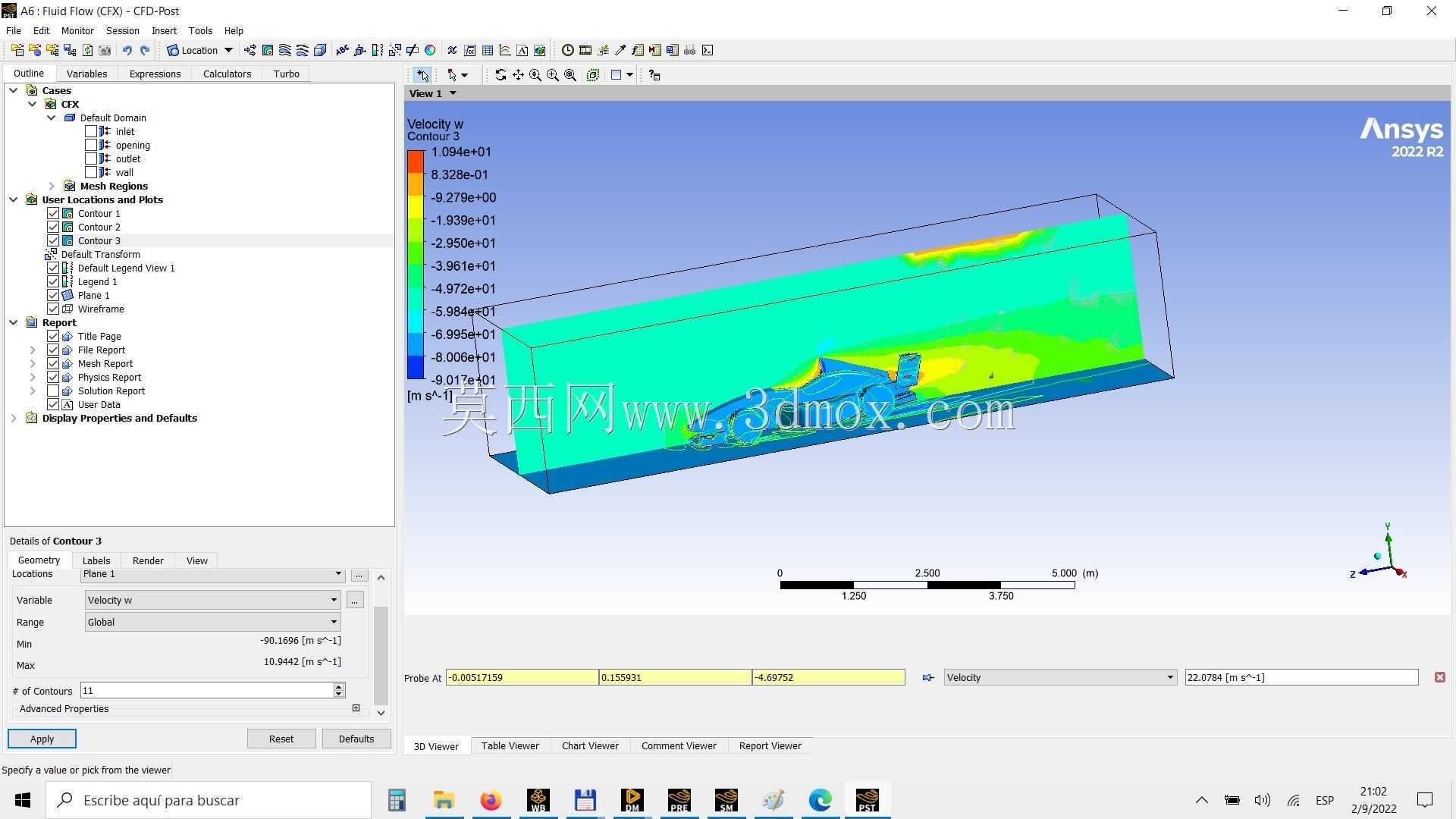
Task: Click probe locate arrow icon
Action: pyautogui.click(x=927, y=677)
